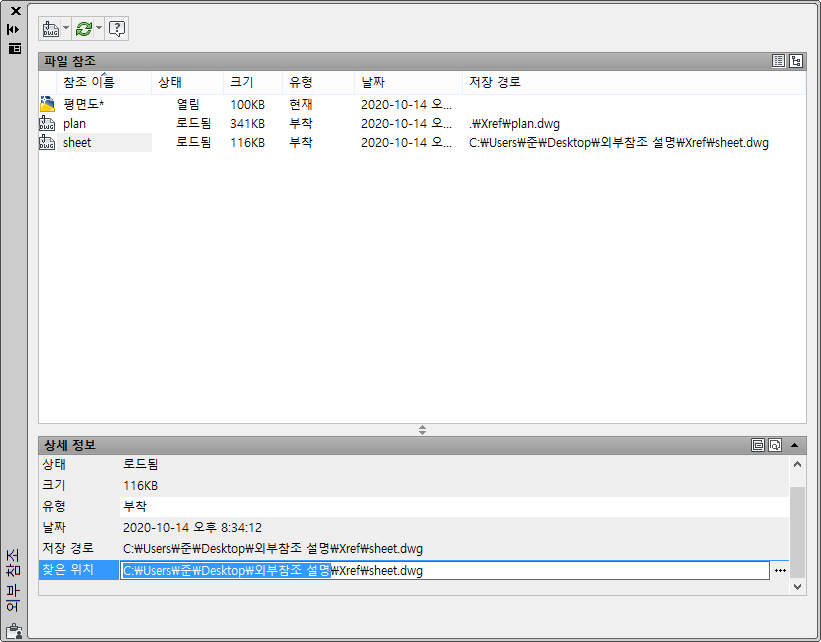The image size is (821, 642).
Task: Collapse the 상세 정보 panel
Action: click(794, 445)
